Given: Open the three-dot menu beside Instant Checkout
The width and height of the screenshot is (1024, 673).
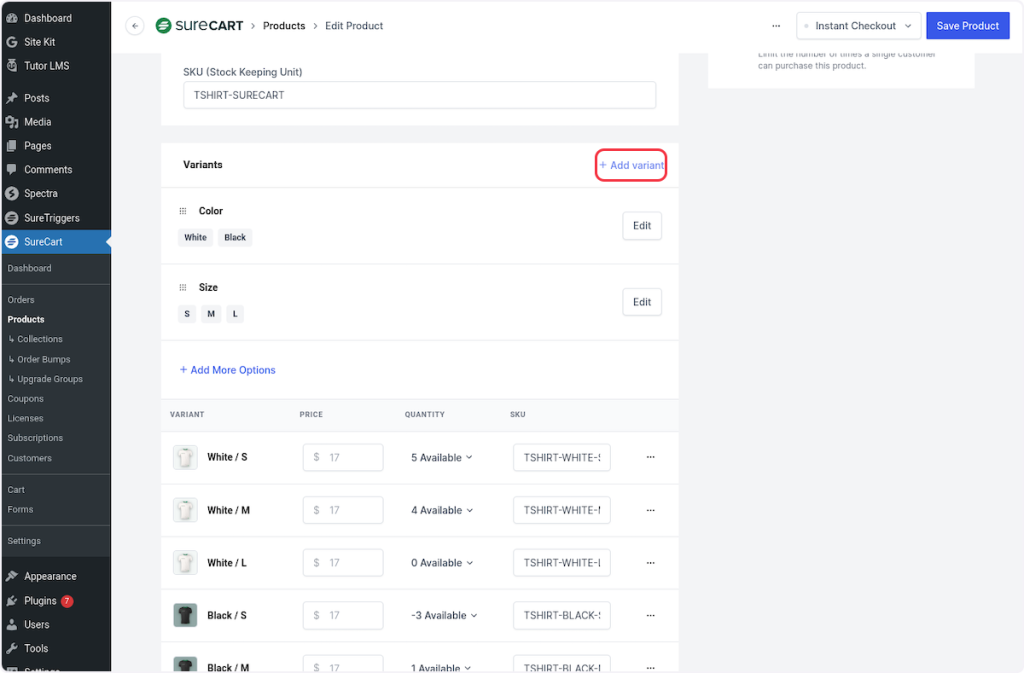Looking at the screenshot, I should pos(776,26).
